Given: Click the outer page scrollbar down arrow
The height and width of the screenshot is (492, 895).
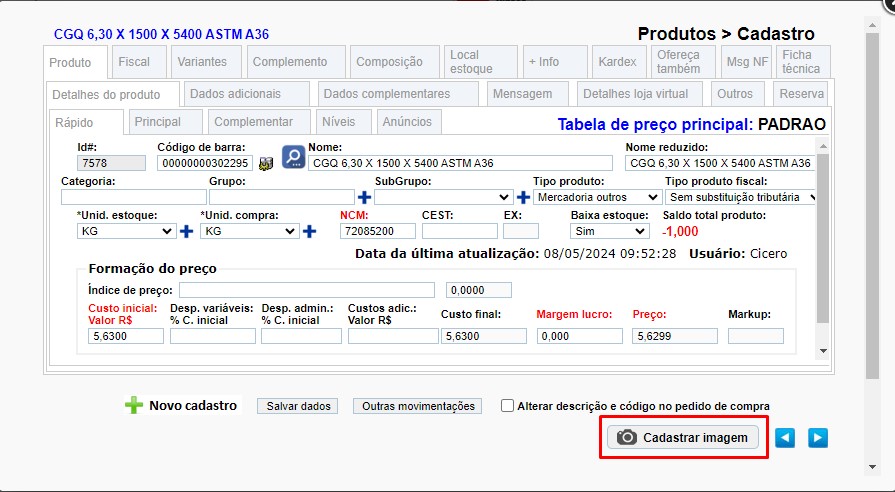Looking at the screenshot, I should (x=872, y=467).
